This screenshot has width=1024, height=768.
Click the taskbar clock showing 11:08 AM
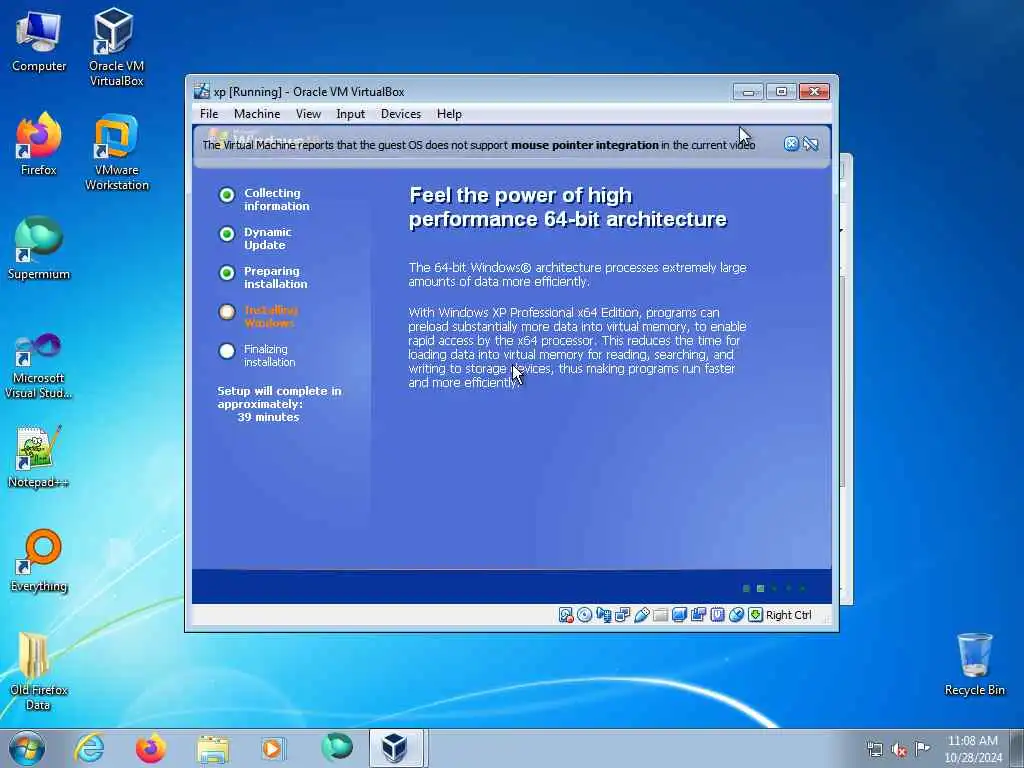(x=972, y=748)
